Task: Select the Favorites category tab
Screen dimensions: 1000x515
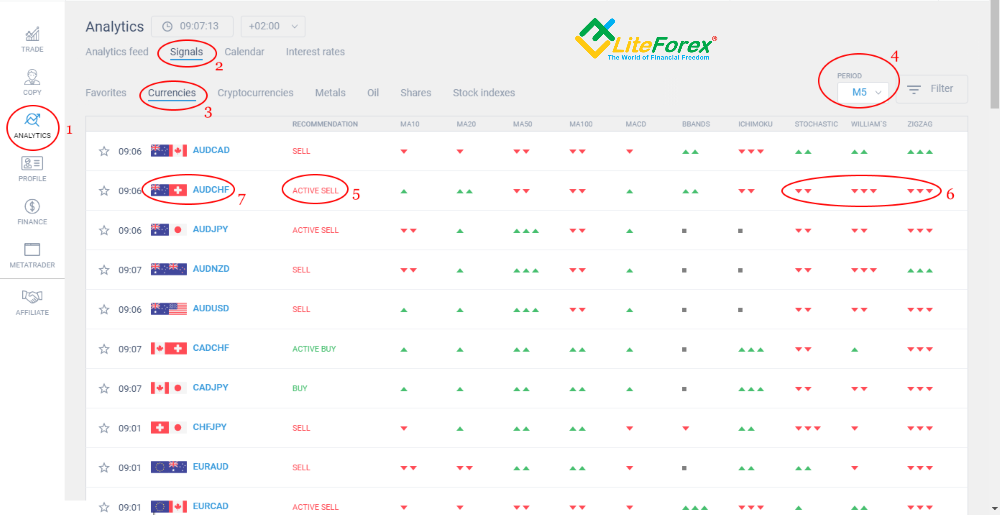Action: point(106,92)
